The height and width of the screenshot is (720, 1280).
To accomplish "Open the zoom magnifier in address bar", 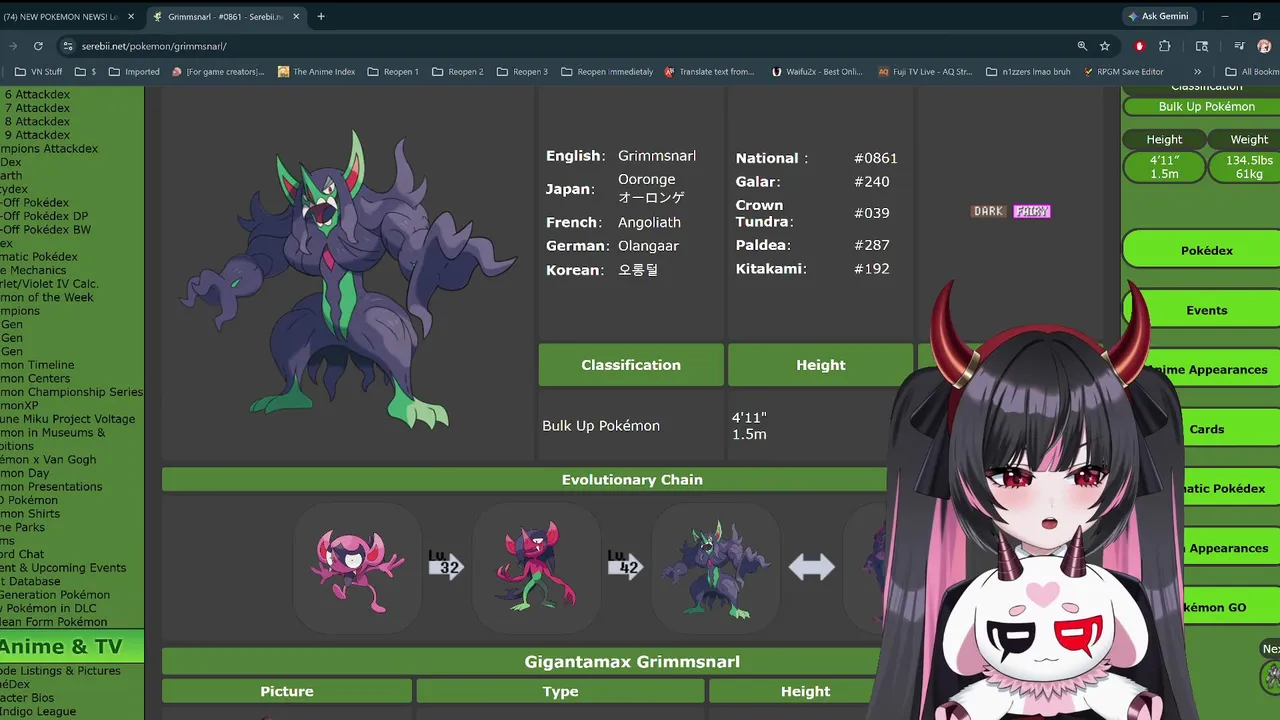I will click(x=1082, y=46).
